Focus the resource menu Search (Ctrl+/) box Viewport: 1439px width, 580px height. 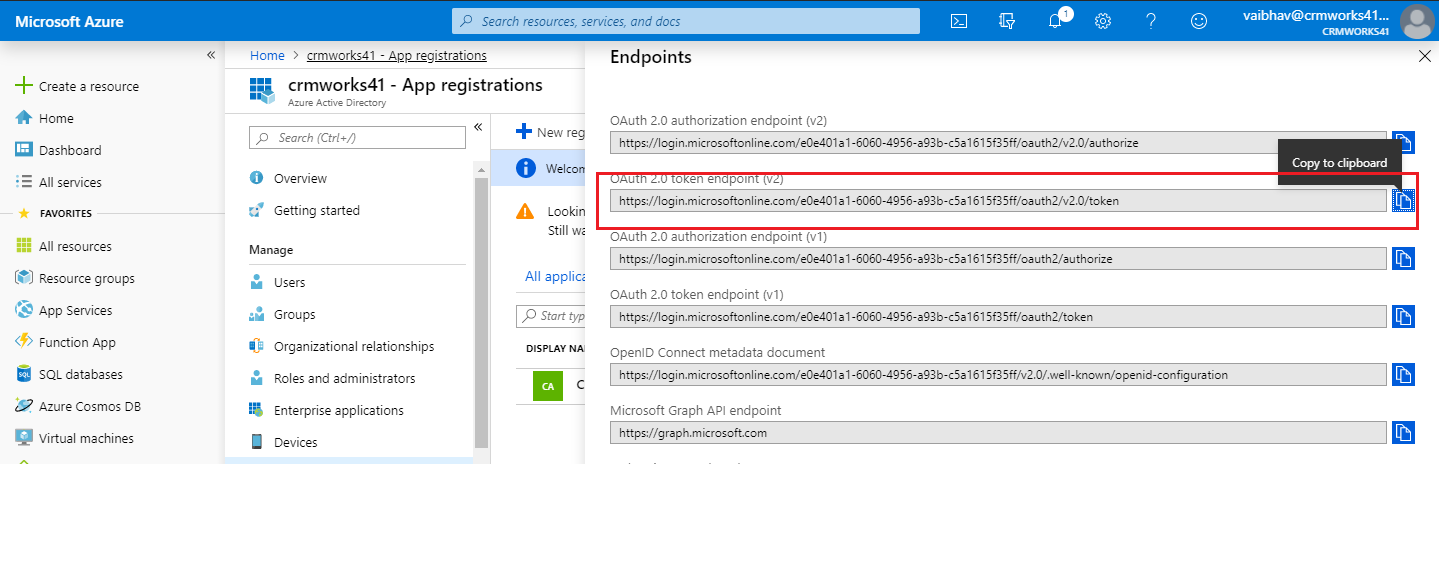pos(356,138)
